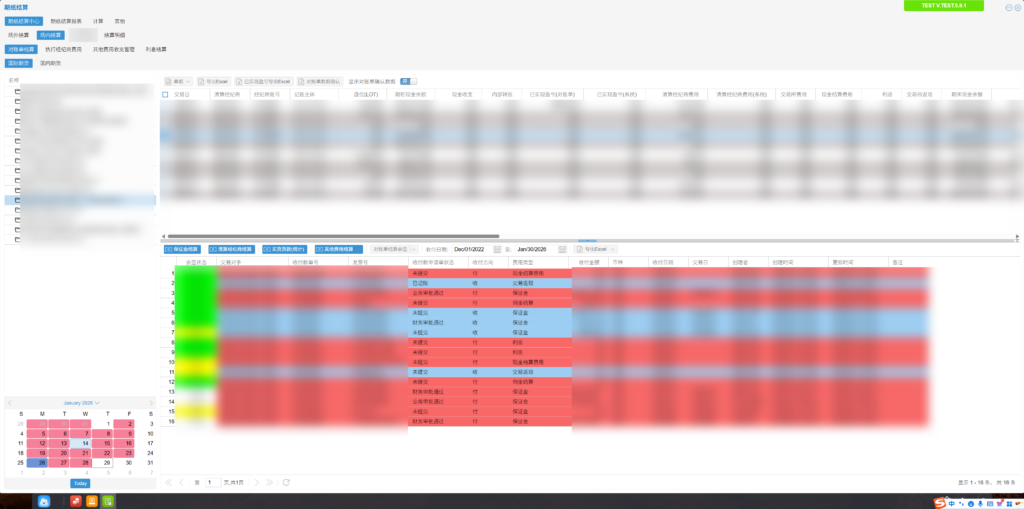This screenshot has width=1024, height=509.
Task: Toggle the 显示对账单确认数据 switch
Action: tap(407, 81)
